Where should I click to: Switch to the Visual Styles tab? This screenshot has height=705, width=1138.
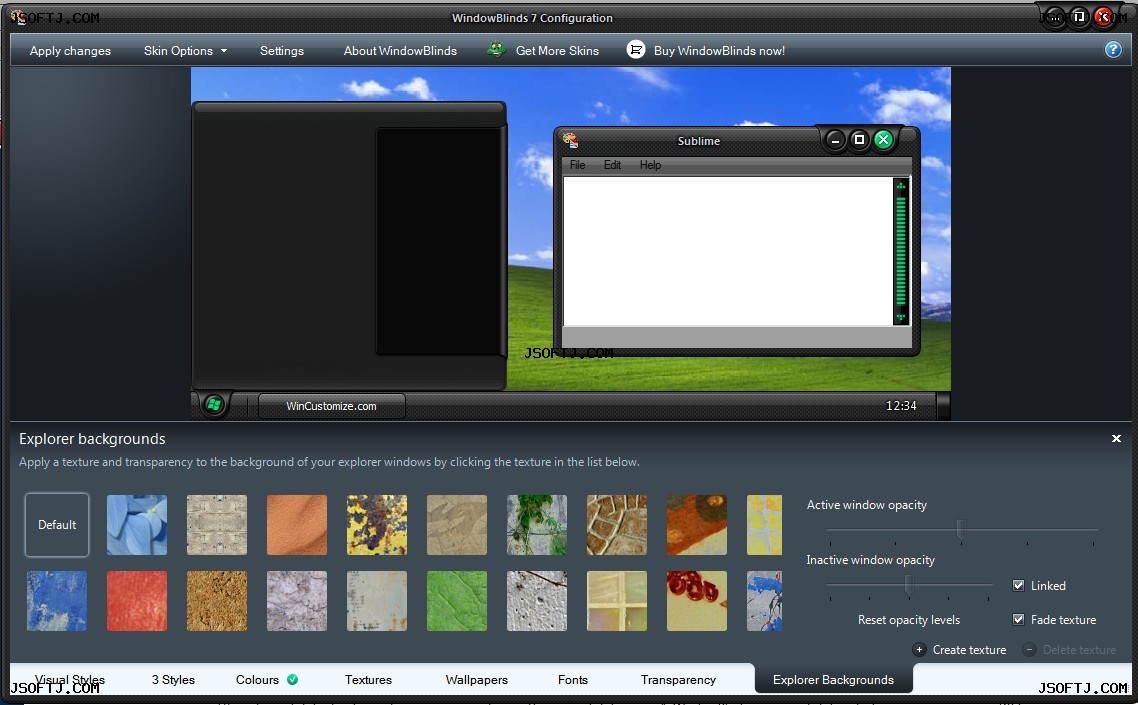pyautogui.click(x=70, y=680)
